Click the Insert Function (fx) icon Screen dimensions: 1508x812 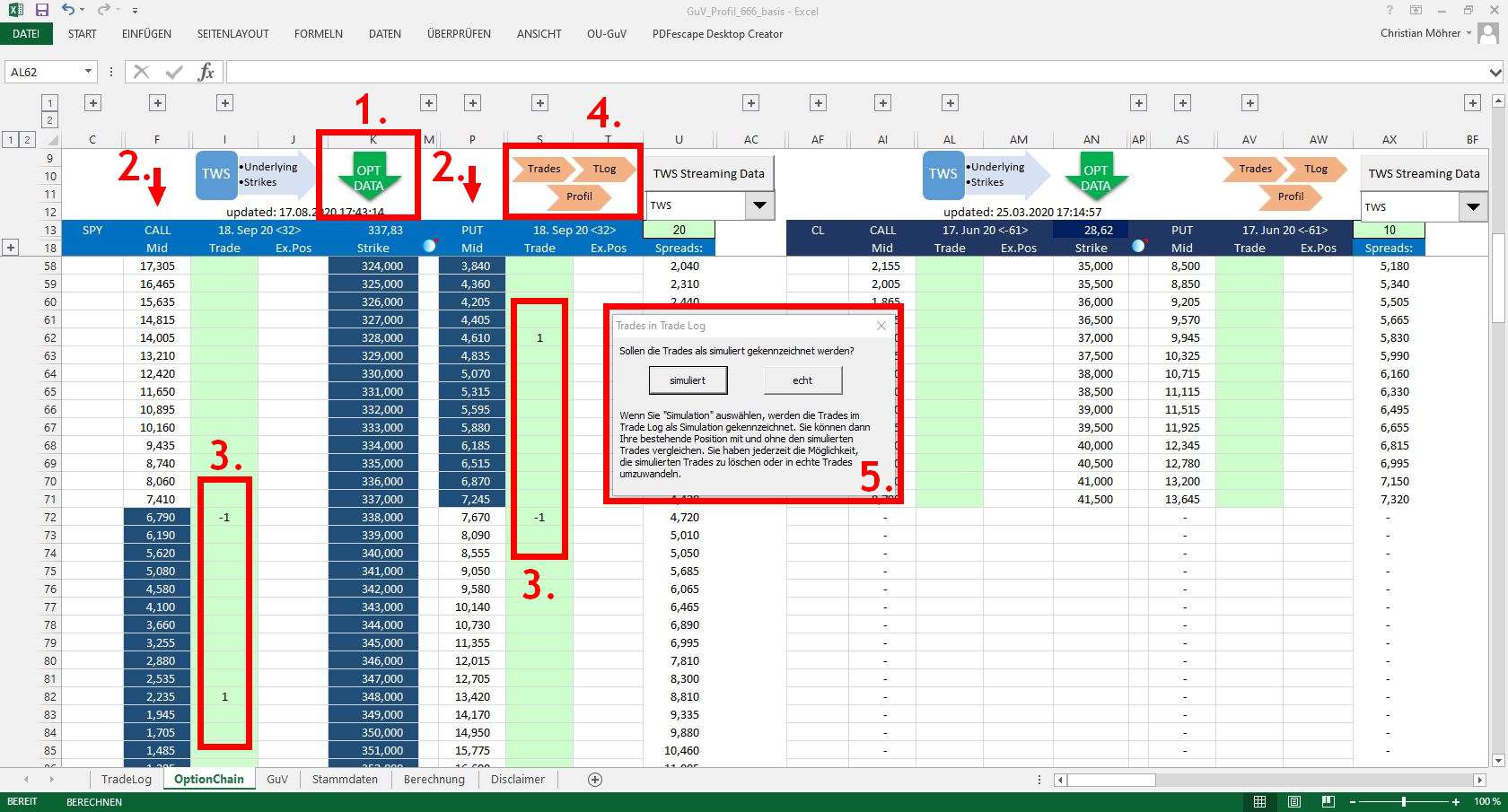206,72
